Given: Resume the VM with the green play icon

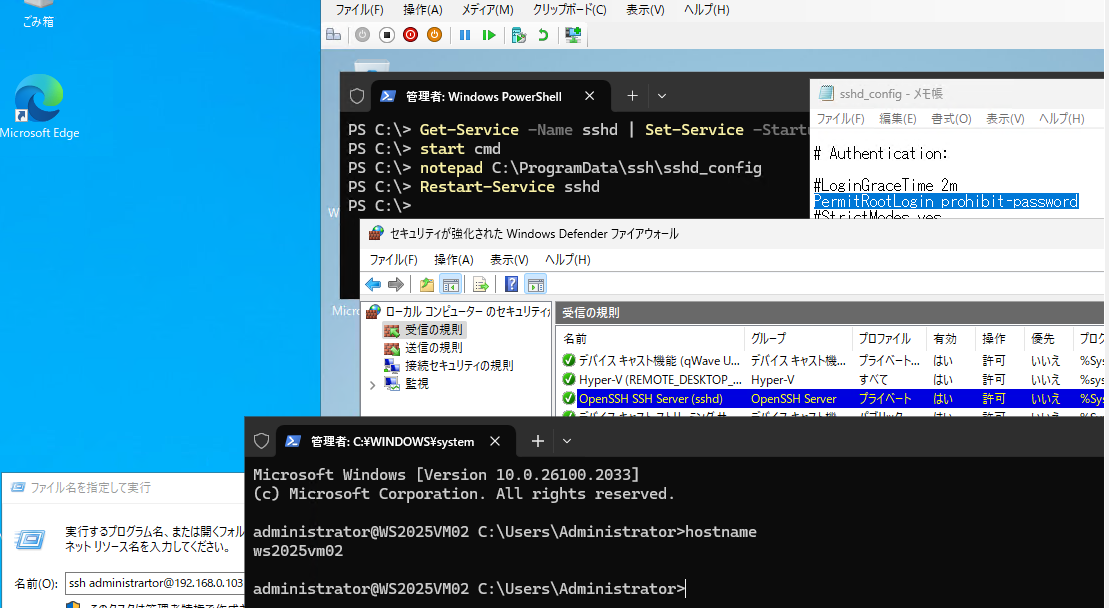Looking at the screenshot, I should tap(488, 34).
